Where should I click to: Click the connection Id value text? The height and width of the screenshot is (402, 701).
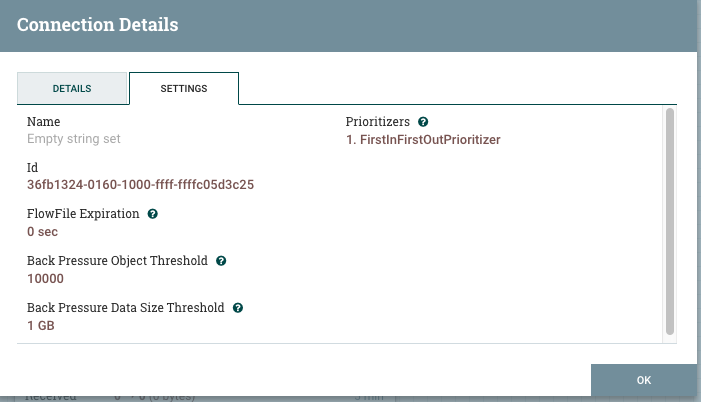tap(140, 185)
